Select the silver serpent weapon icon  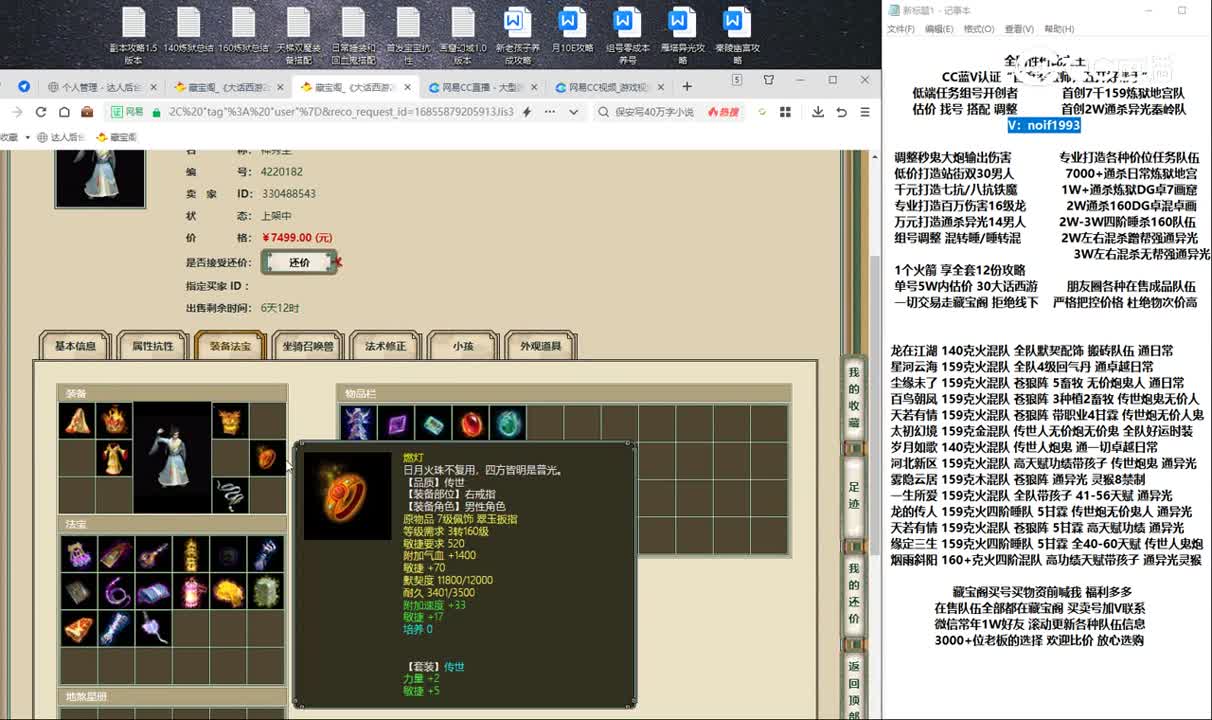(x=230, y=495)
